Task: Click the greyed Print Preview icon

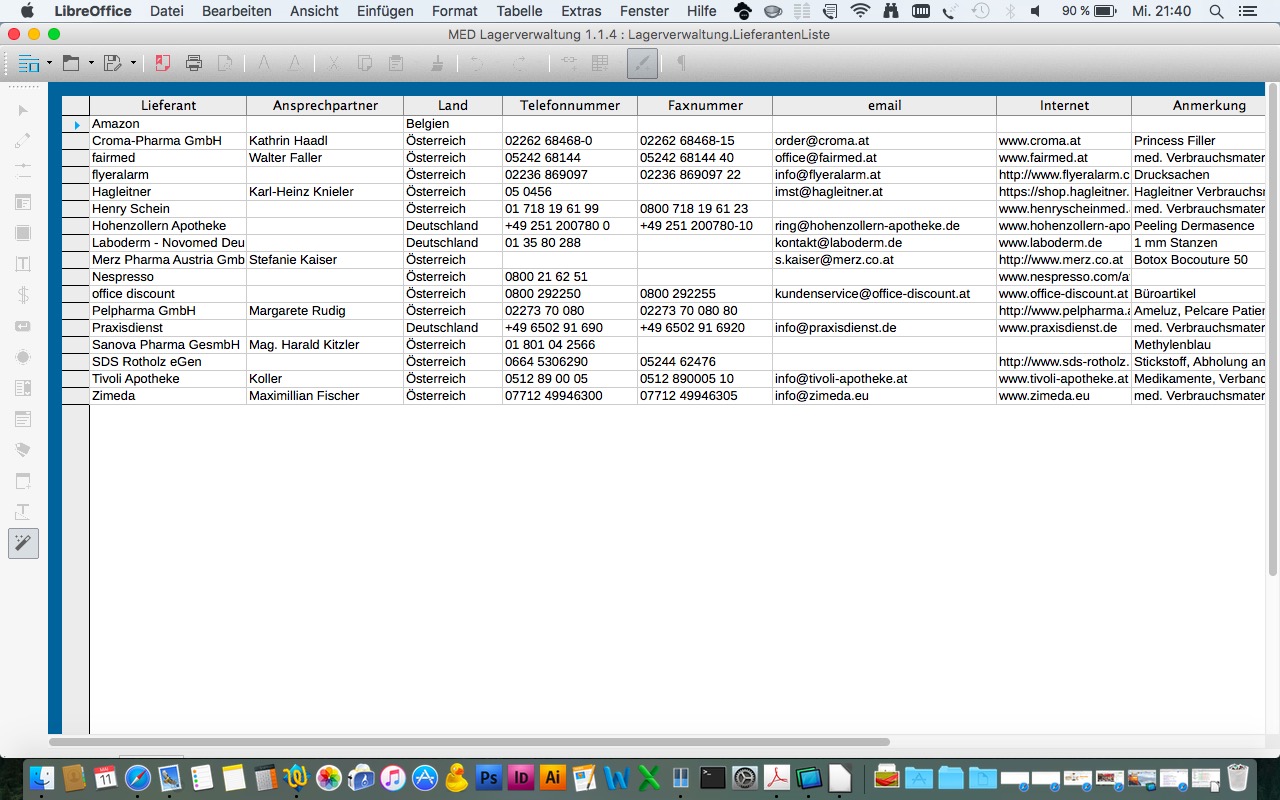Action: 225,63
